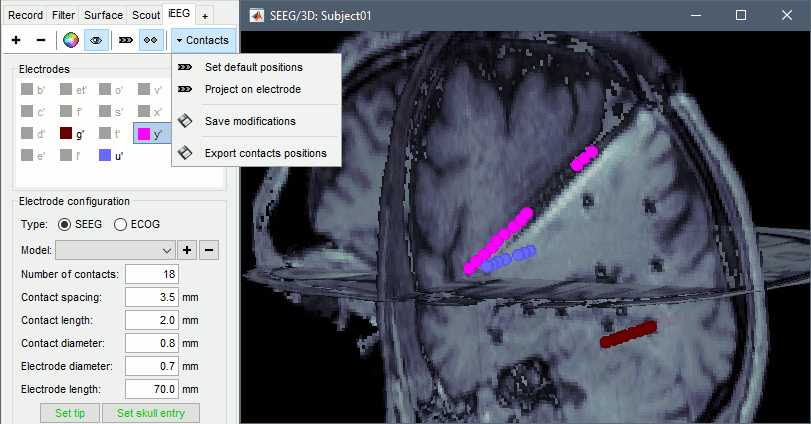This screenshot has width=811, height=424.
Task: Toggle the contacts sphere display icon
Action: pyautogui.click(x=150, y=40)
